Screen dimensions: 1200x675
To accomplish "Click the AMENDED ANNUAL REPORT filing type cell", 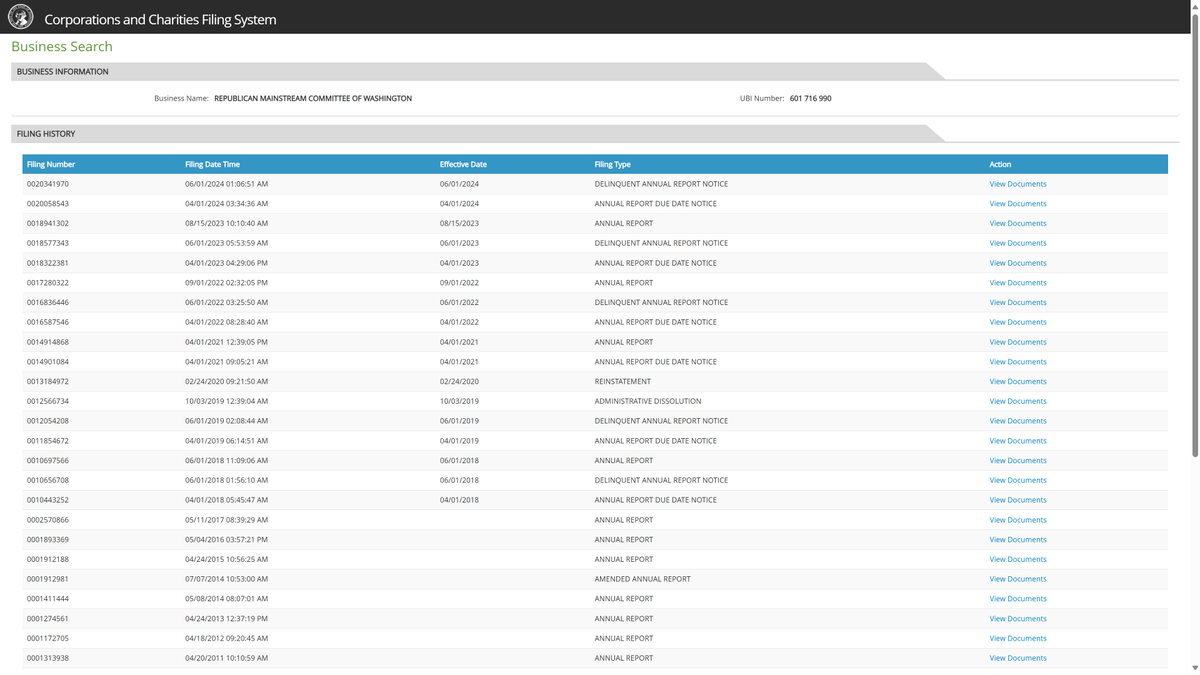I will (x=642, y=579).
